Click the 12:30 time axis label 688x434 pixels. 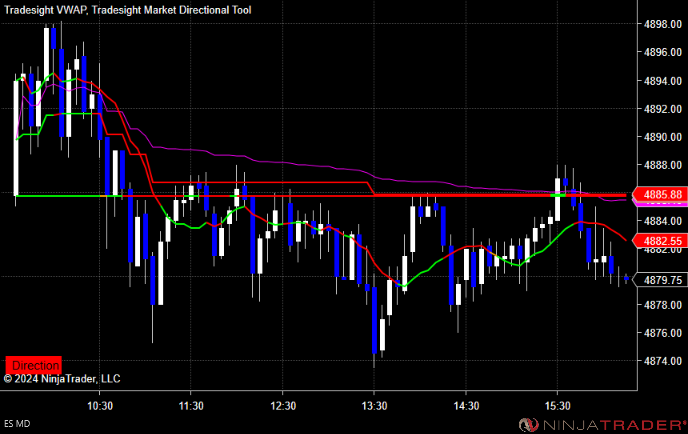[x=283, y=406]
